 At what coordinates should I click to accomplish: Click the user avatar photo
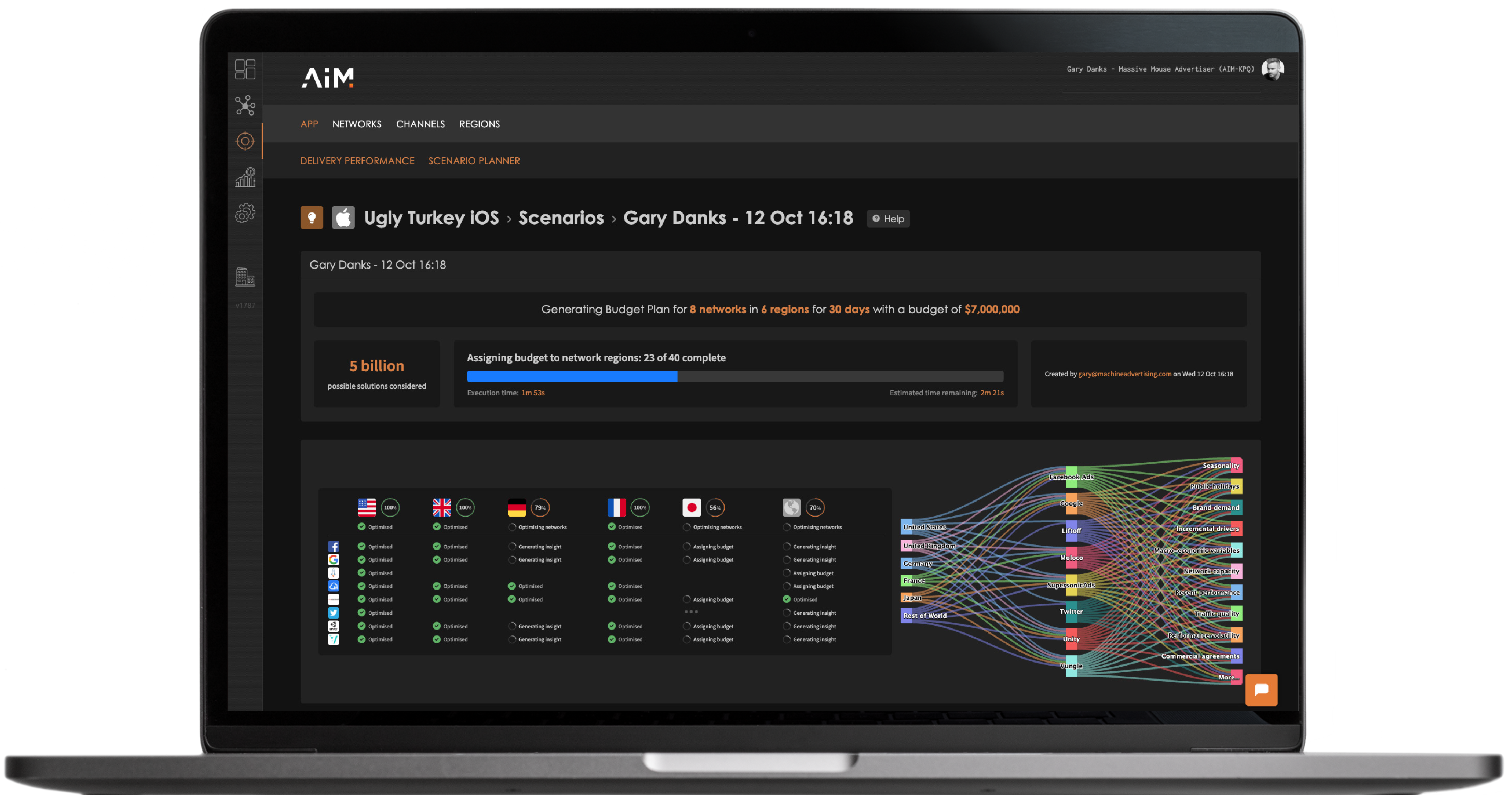click(1273, 69)
